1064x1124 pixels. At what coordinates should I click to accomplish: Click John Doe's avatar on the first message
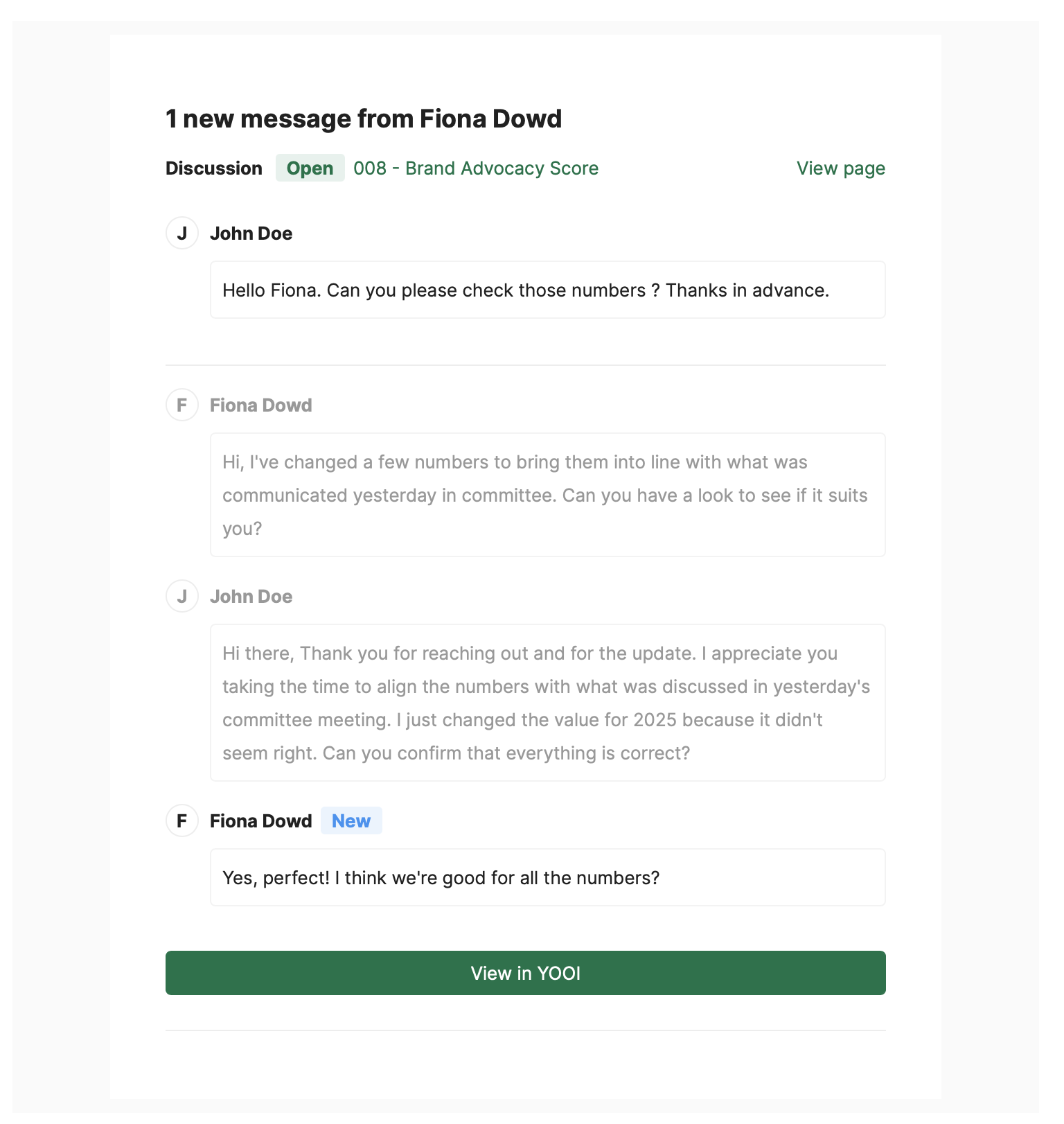[182, 233]
